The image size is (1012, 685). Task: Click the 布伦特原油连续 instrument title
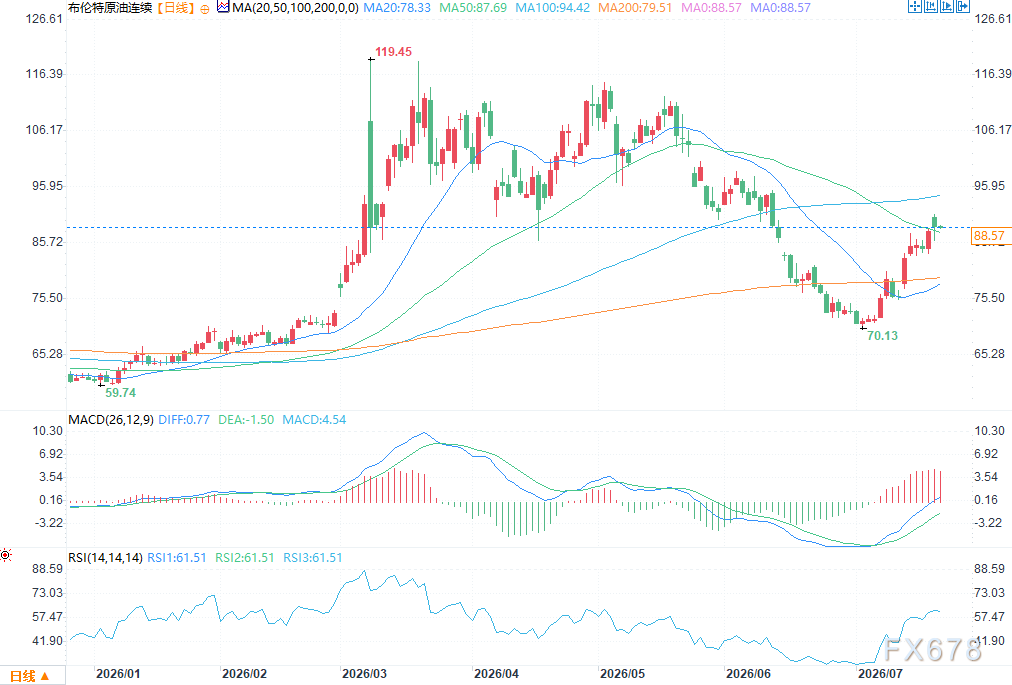click(x=110, y=8)
